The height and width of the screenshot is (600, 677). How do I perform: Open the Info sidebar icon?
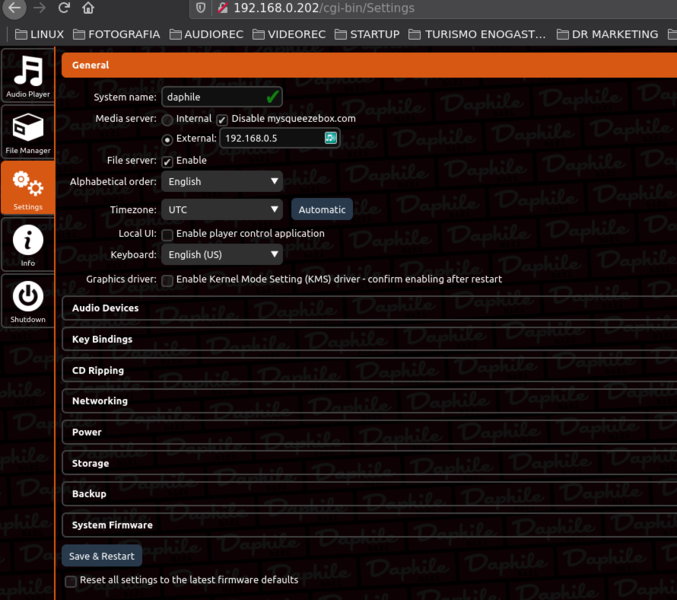(x=27, y=243)
